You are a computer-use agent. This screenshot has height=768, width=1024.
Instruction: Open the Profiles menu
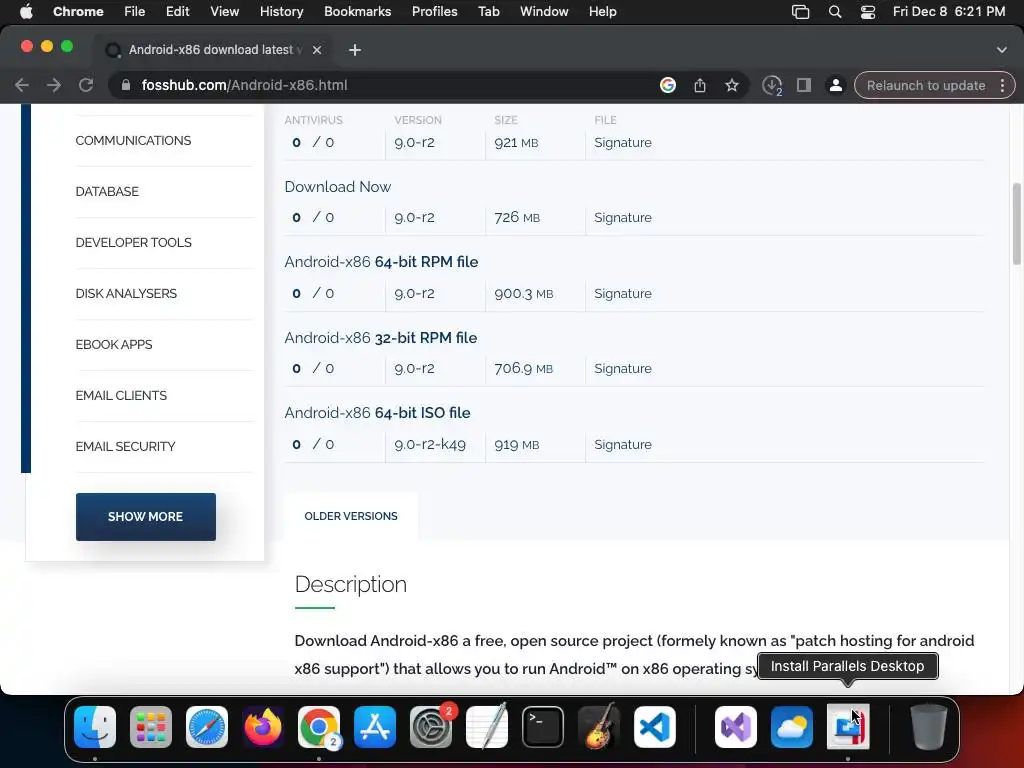point(434,12)
